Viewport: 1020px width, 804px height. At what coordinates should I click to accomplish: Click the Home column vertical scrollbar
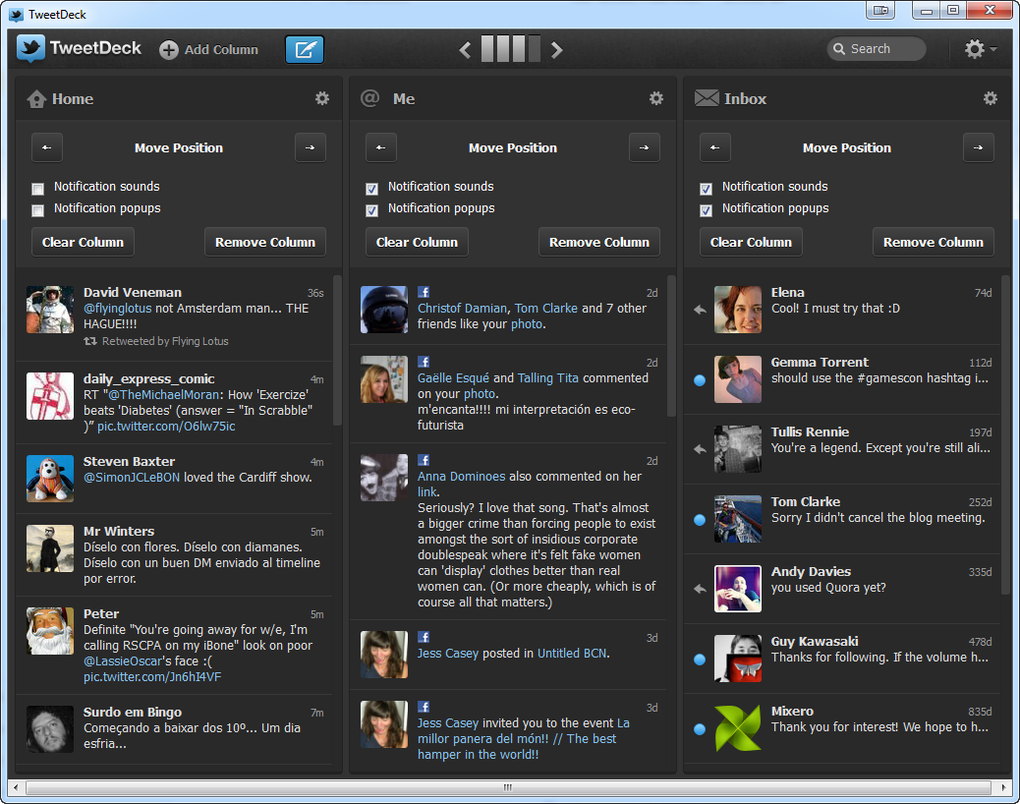click(337, 350)
